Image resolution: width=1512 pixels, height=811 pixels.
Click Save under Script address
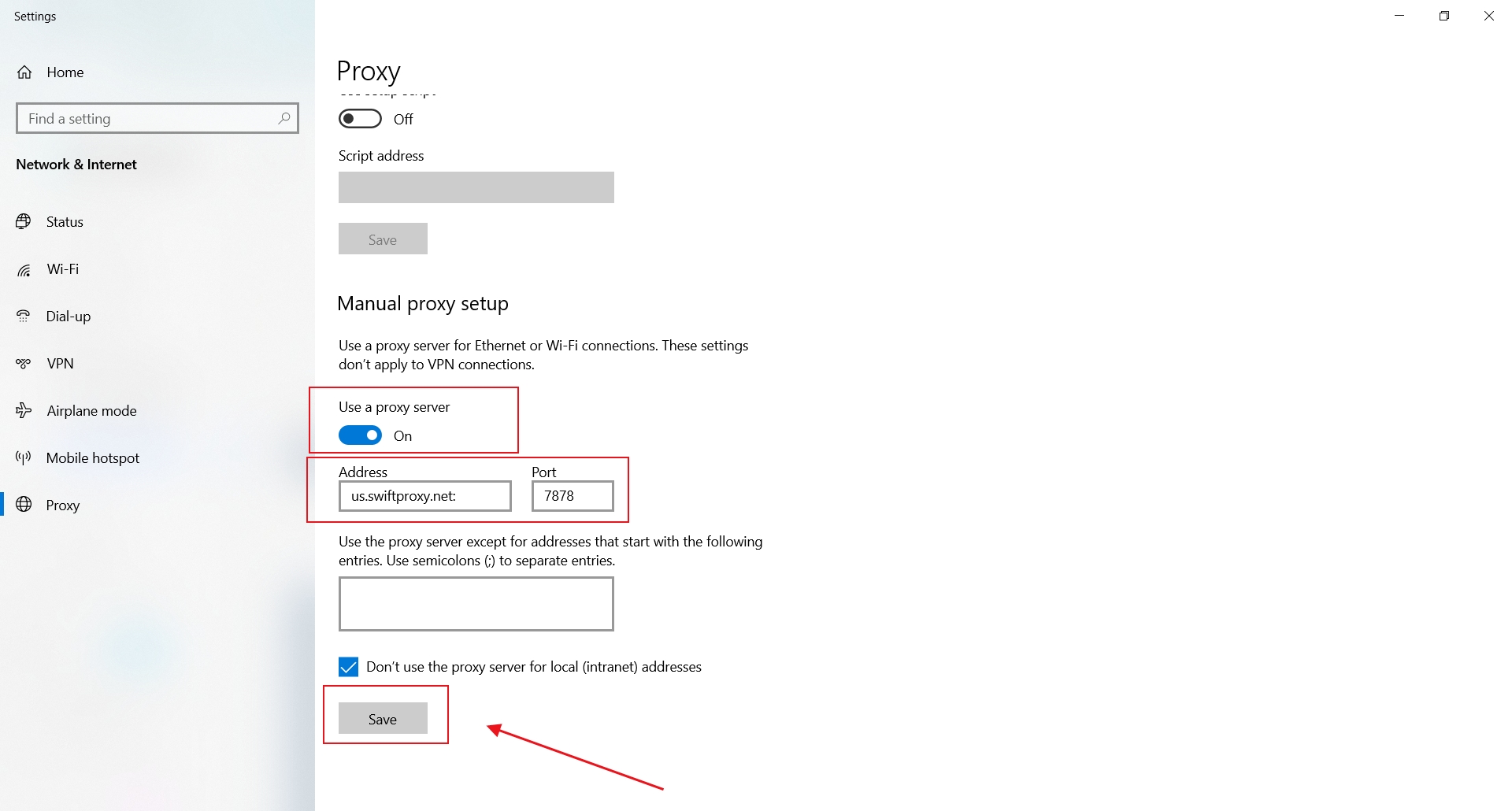[x=383, y=239]
